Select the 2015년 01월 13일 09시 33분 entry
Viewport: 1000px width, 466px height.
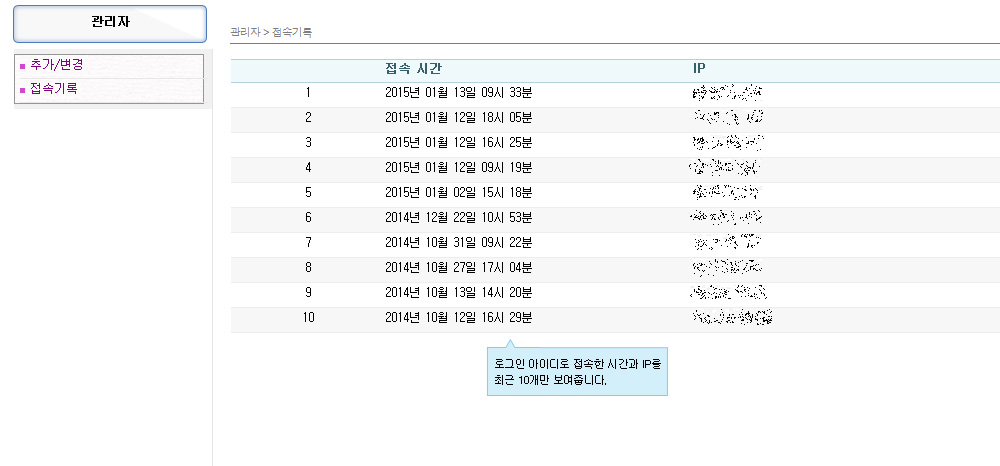click(459, 93)
